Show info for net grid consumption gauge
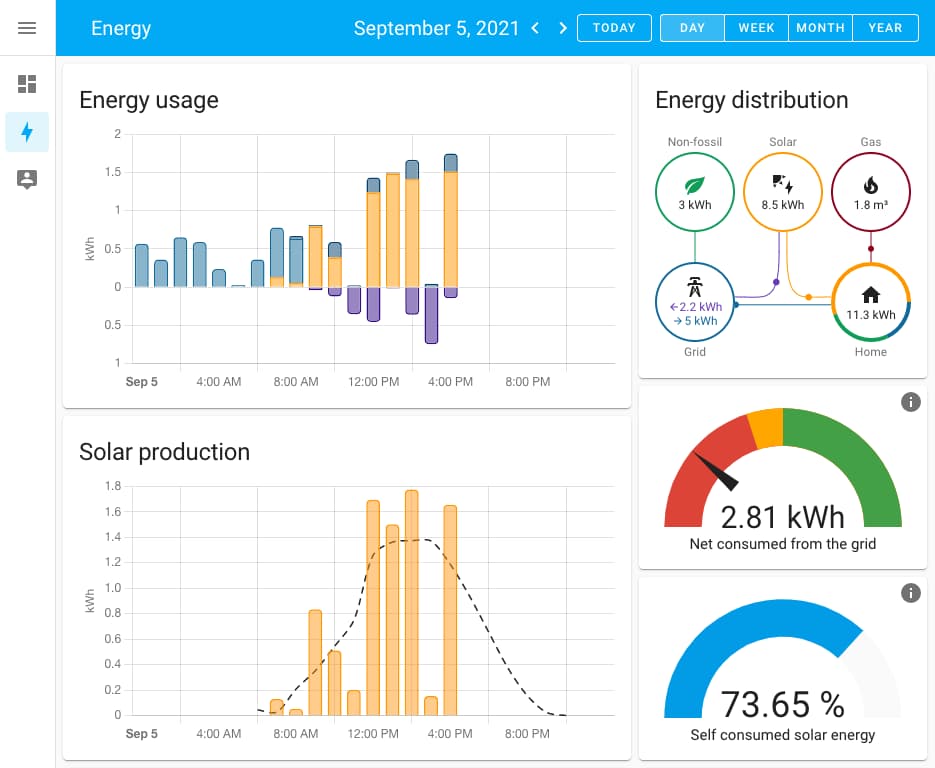This screenshot has height=768, width=935. (x=910, y=402)
